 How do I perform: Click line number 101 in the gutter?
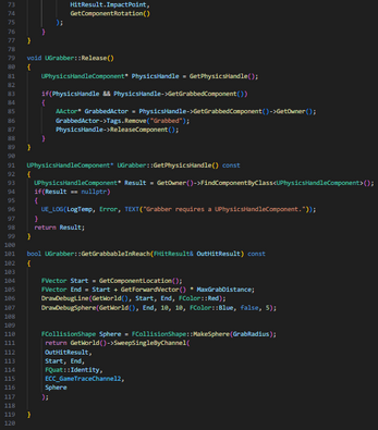coord(10,254)
